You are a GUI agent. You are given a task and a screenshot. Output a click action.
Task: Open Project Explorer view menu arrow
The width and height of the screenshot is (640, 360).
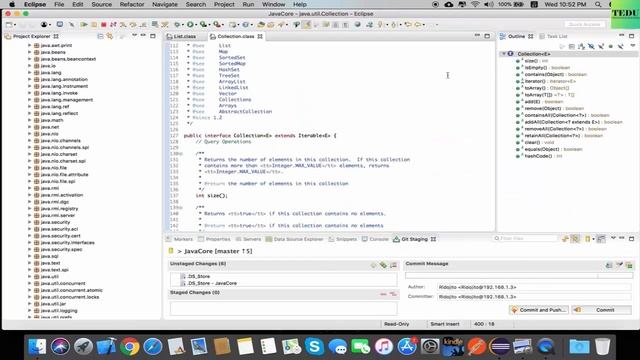tap(134, 36)
